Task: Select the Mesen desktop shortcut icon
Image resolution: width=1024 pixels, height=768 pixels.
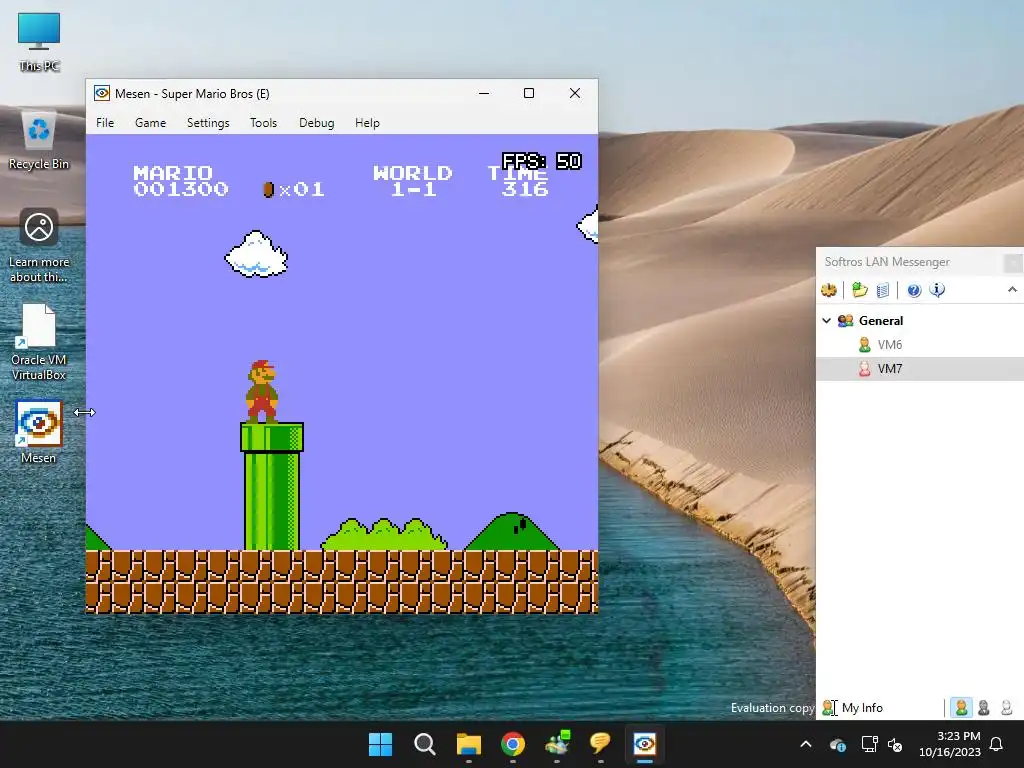Action: pyautogui.click(x=39, y=432)
